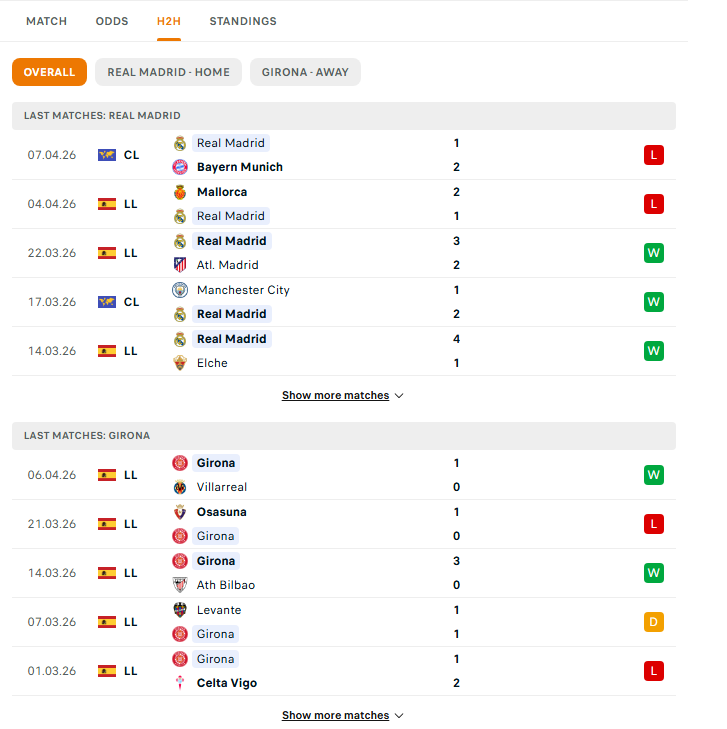Screen dimensions: 727x729
Task: Open the Ath Bilbao team link
Action: (226, 585)
